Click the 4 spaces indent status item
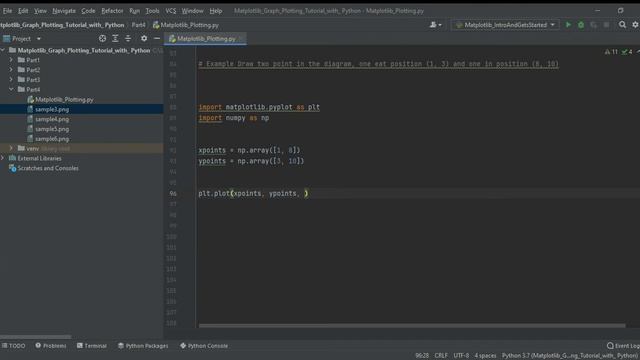 click(x=485, y=356)
